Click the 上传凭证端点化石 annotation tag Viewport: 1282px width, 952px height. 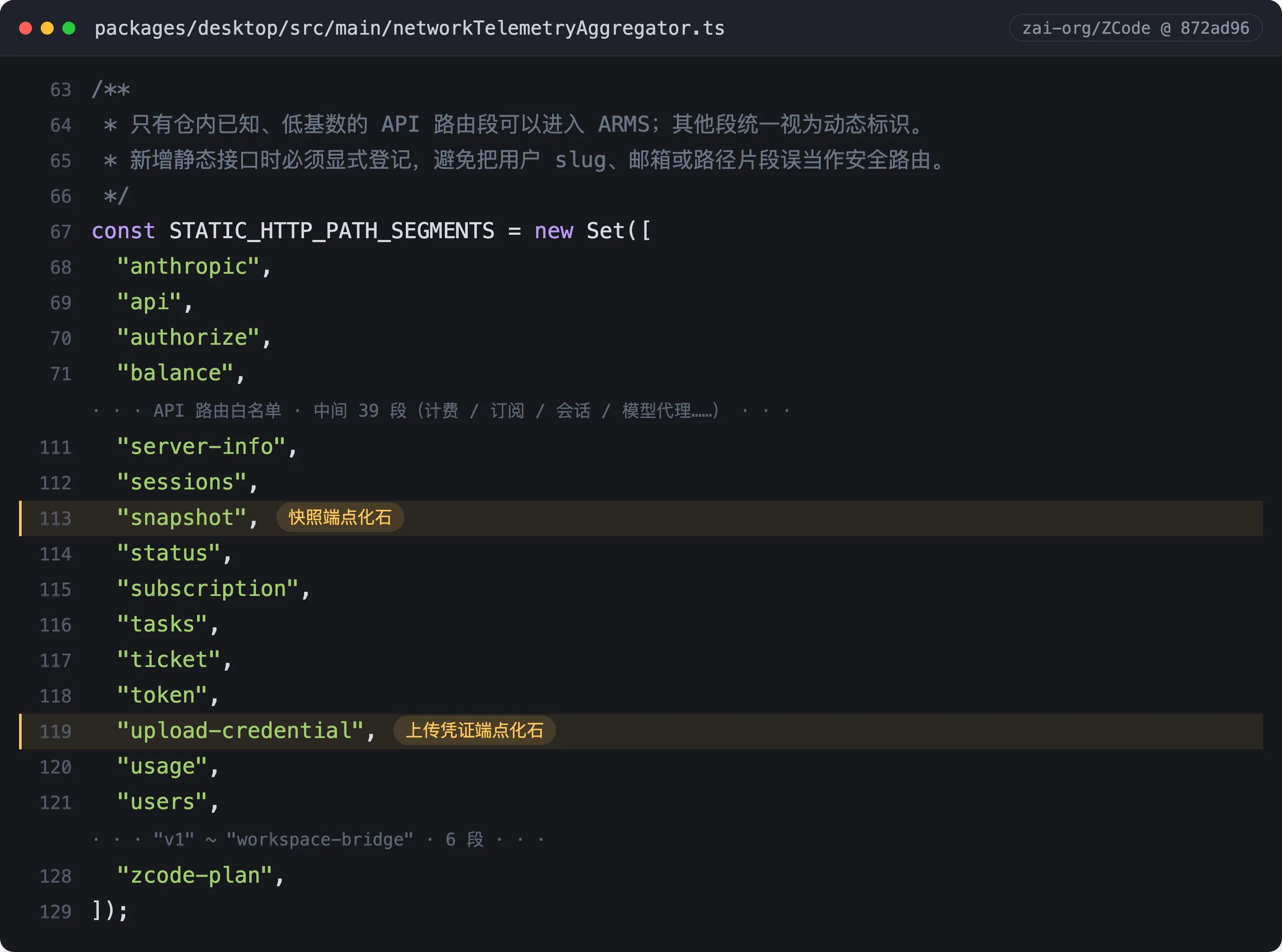(474, 731)
